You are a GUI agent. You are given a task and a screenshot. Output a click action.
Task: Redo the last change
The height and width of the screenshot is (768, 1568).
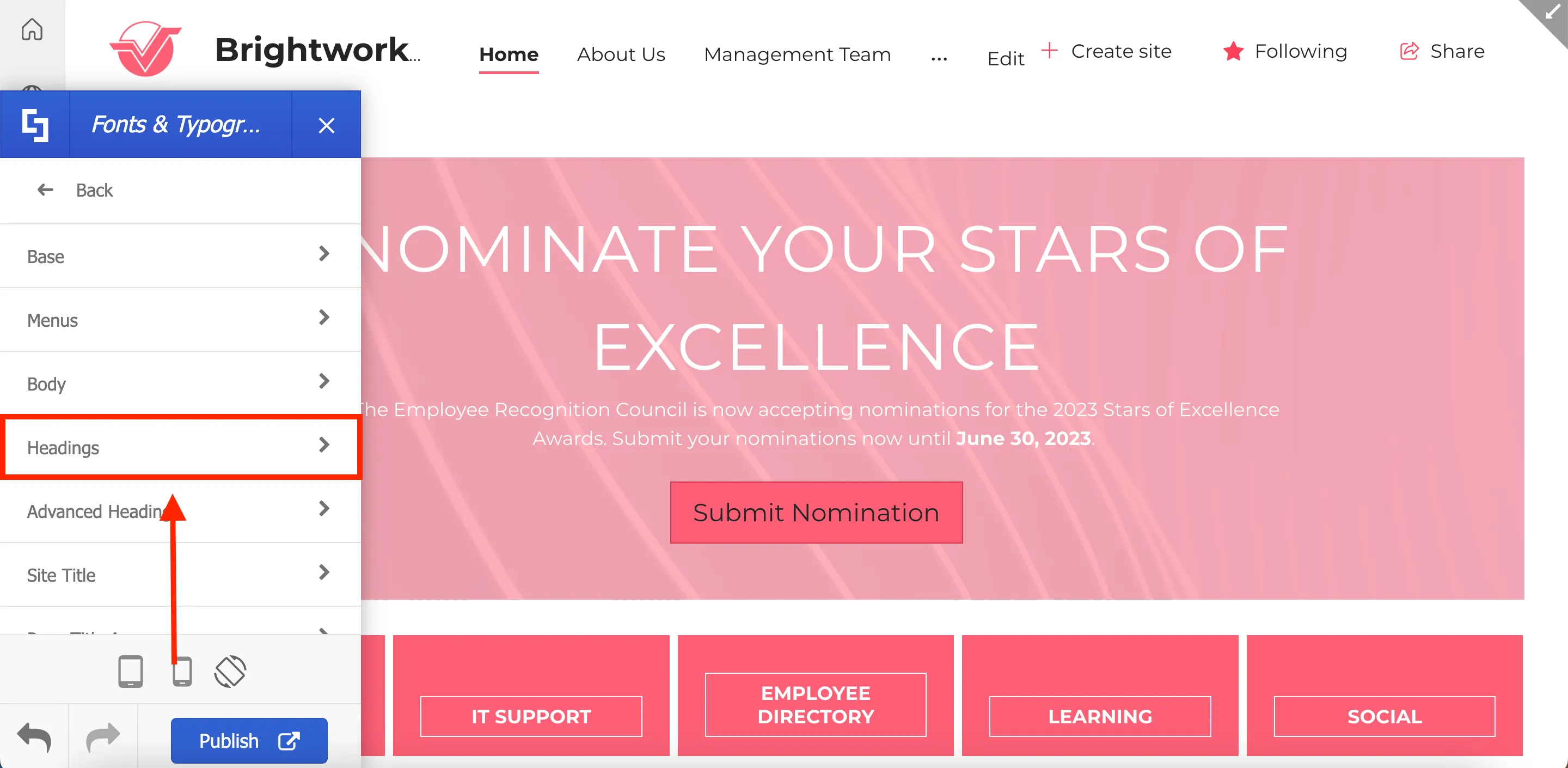click(x=103, y=737)
